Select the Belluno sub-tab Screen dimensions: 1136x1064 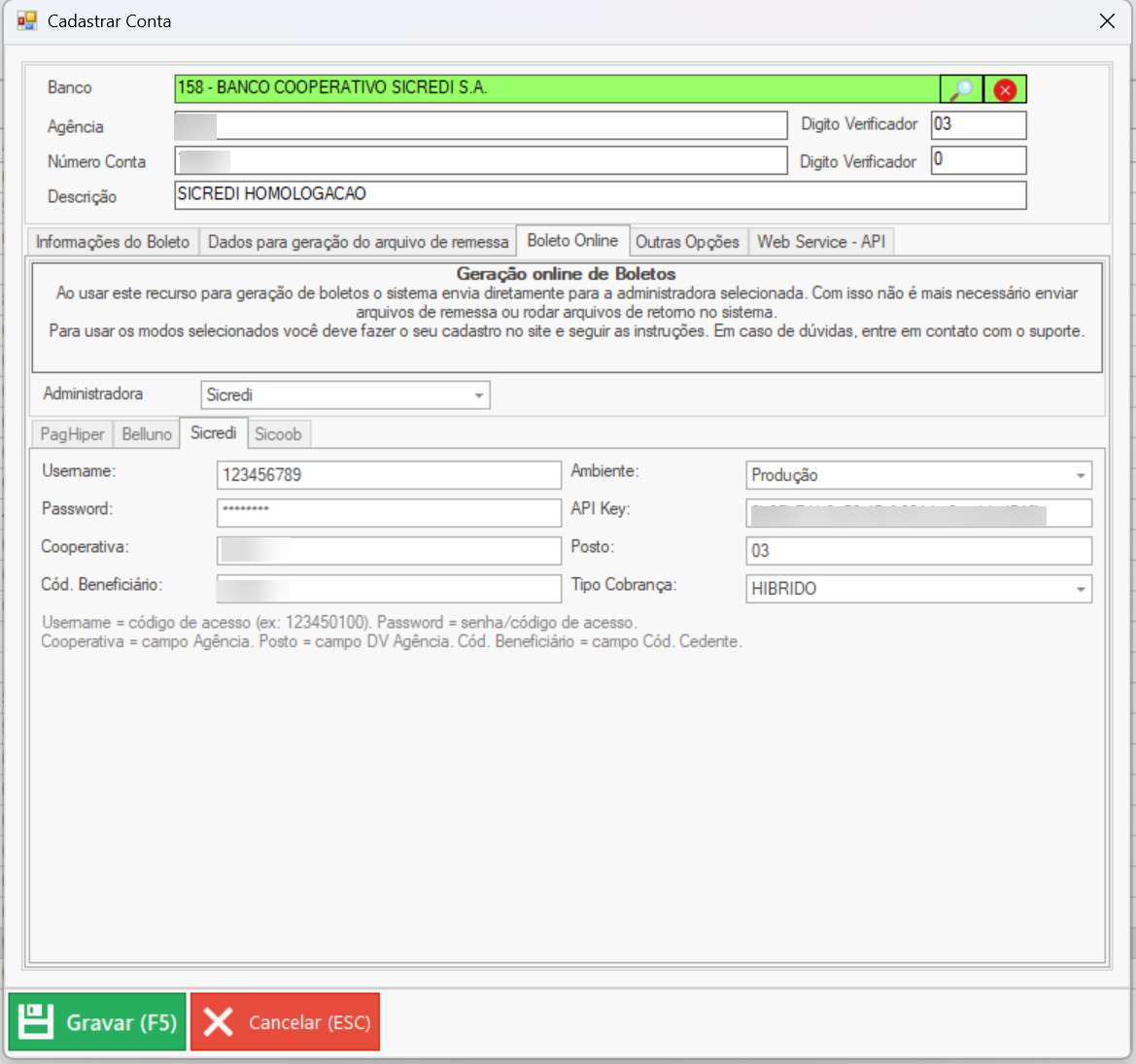[147, 434]
